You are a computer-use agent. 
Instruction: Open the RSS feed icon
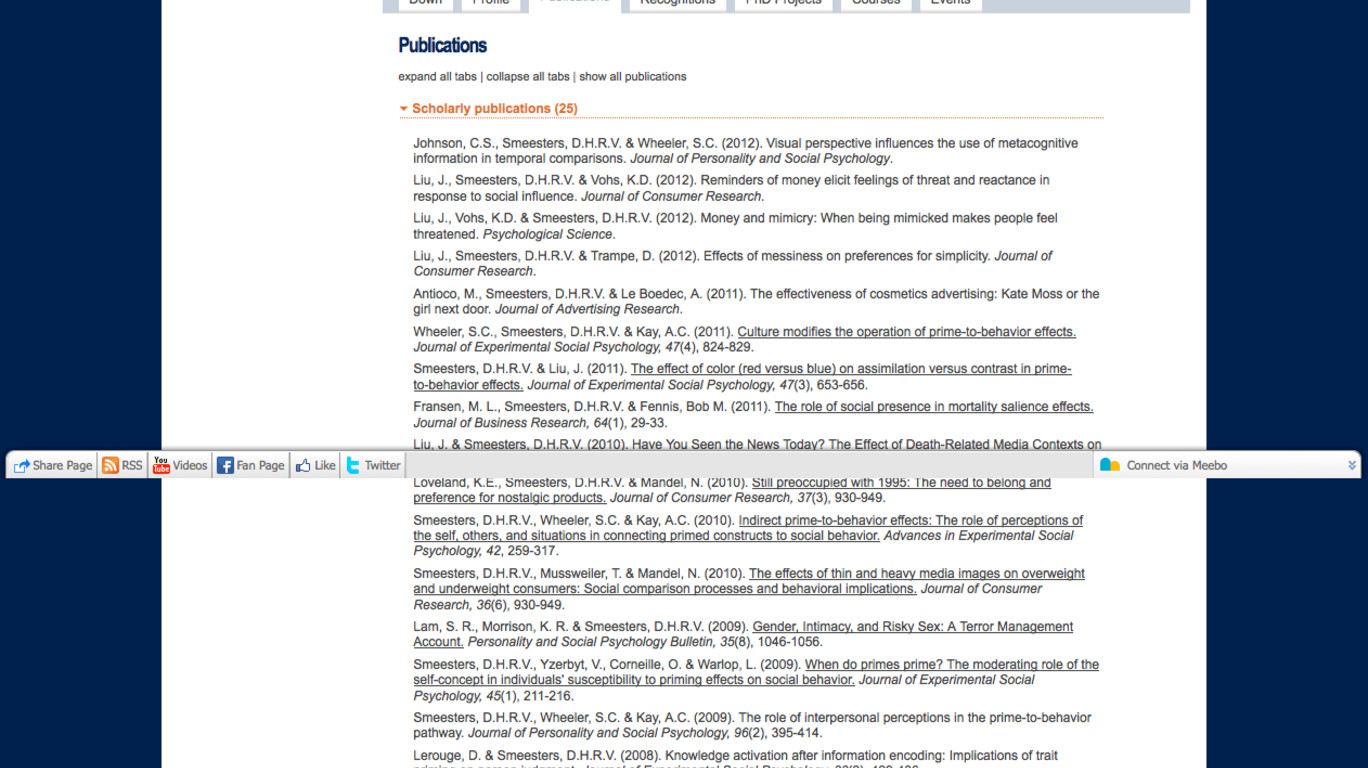[x=110, y=466]
